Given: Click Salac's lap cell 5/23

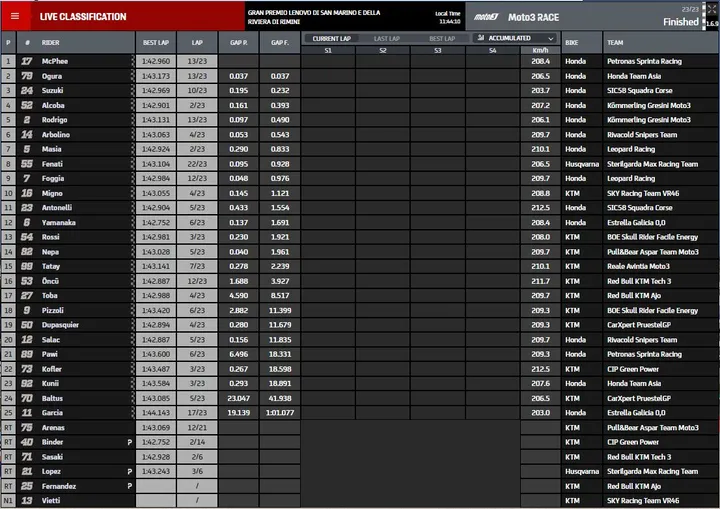Looking at the screenshot, I should tap(197, 340).
